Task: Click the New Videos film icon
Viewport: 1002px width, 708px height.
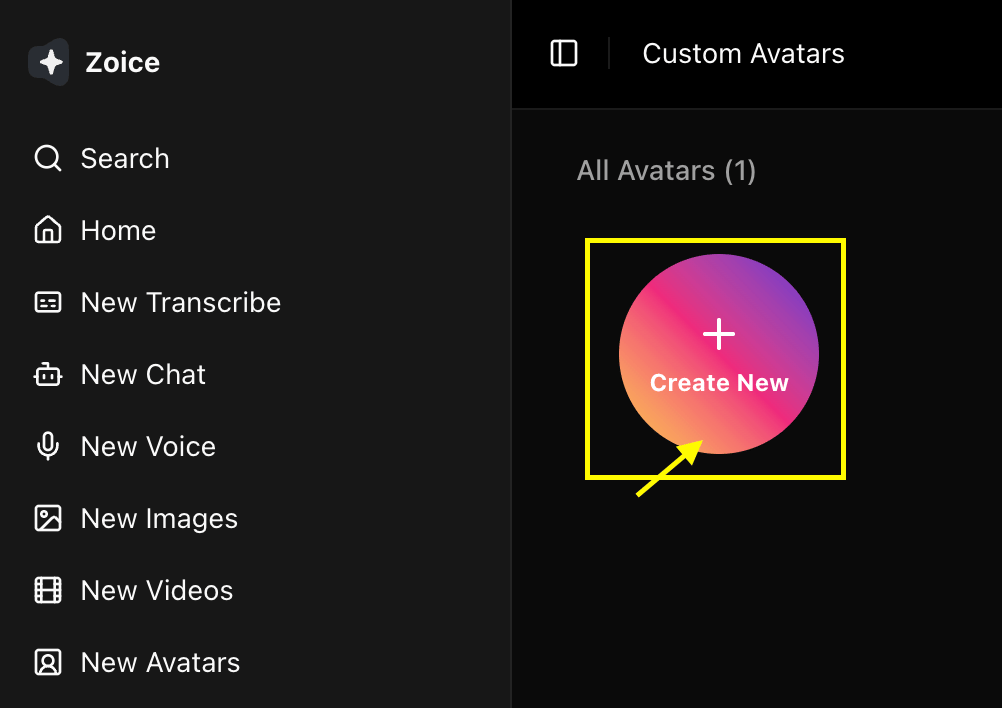Action: point(48,590)
